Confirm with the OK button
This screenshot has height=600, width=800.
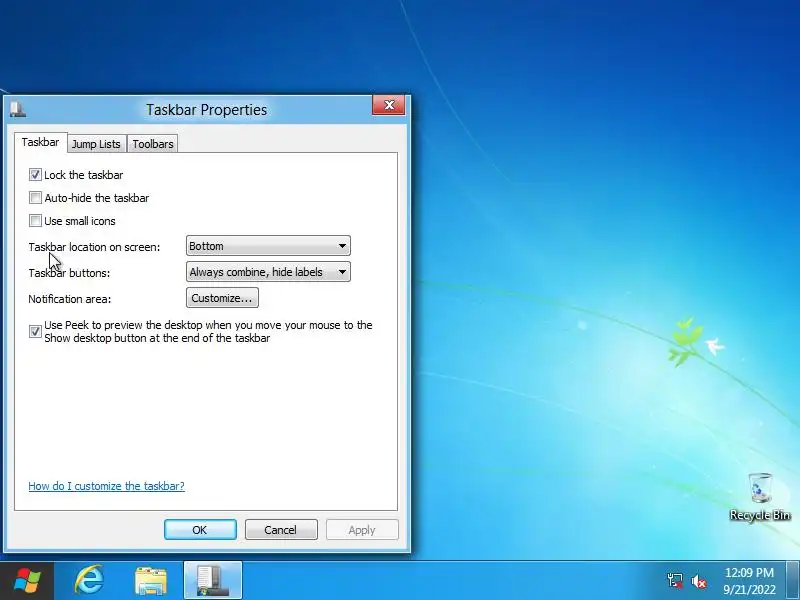coord(200,530)
